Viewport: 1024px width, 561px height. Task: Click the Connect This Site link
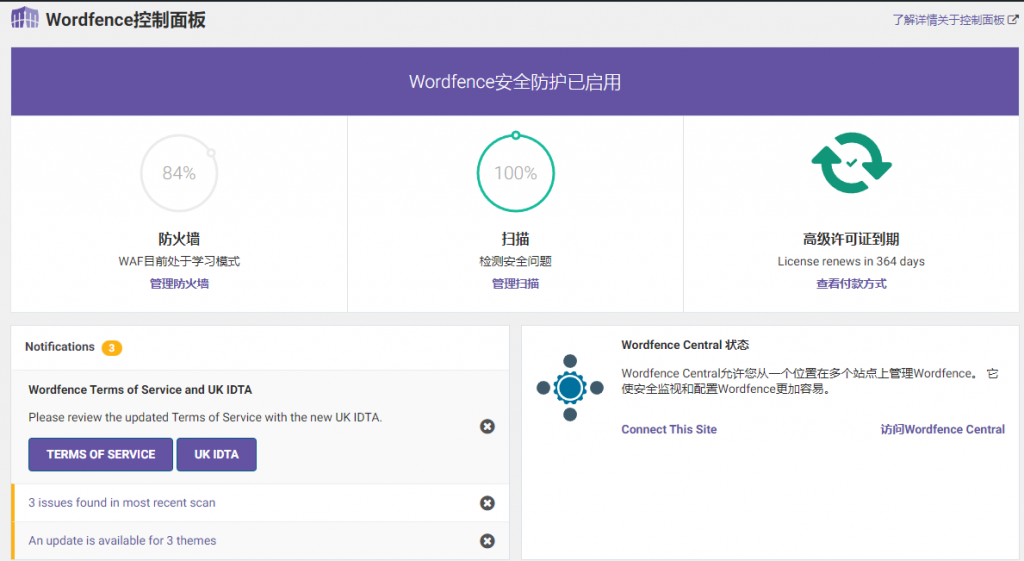tap(668, 429)
